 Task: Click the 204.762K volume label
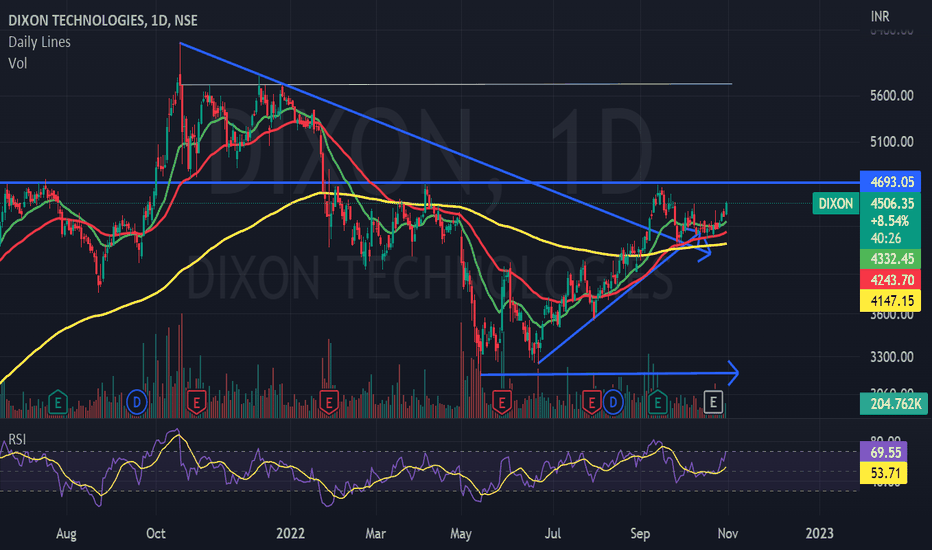[x=893, y=404]
